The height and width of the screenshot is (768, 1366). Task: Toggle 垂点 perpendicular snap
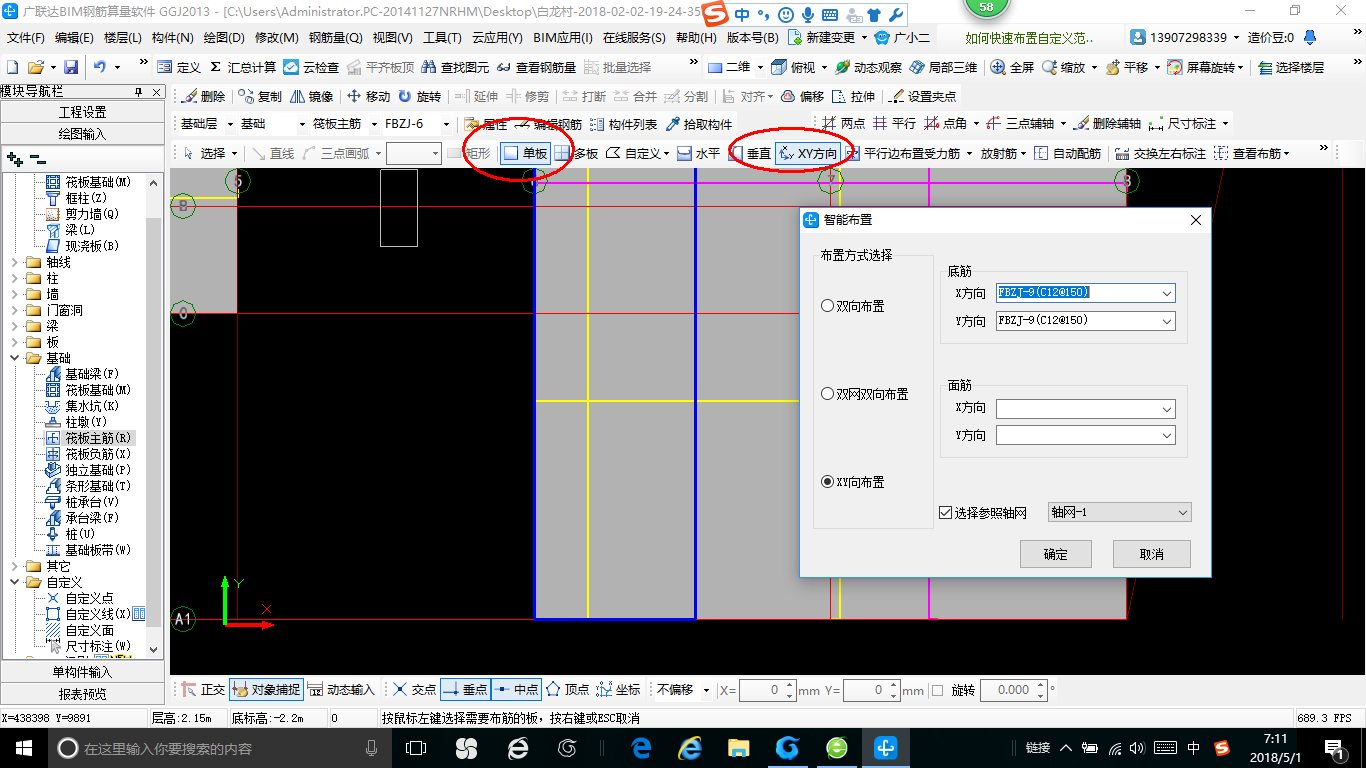464,690
